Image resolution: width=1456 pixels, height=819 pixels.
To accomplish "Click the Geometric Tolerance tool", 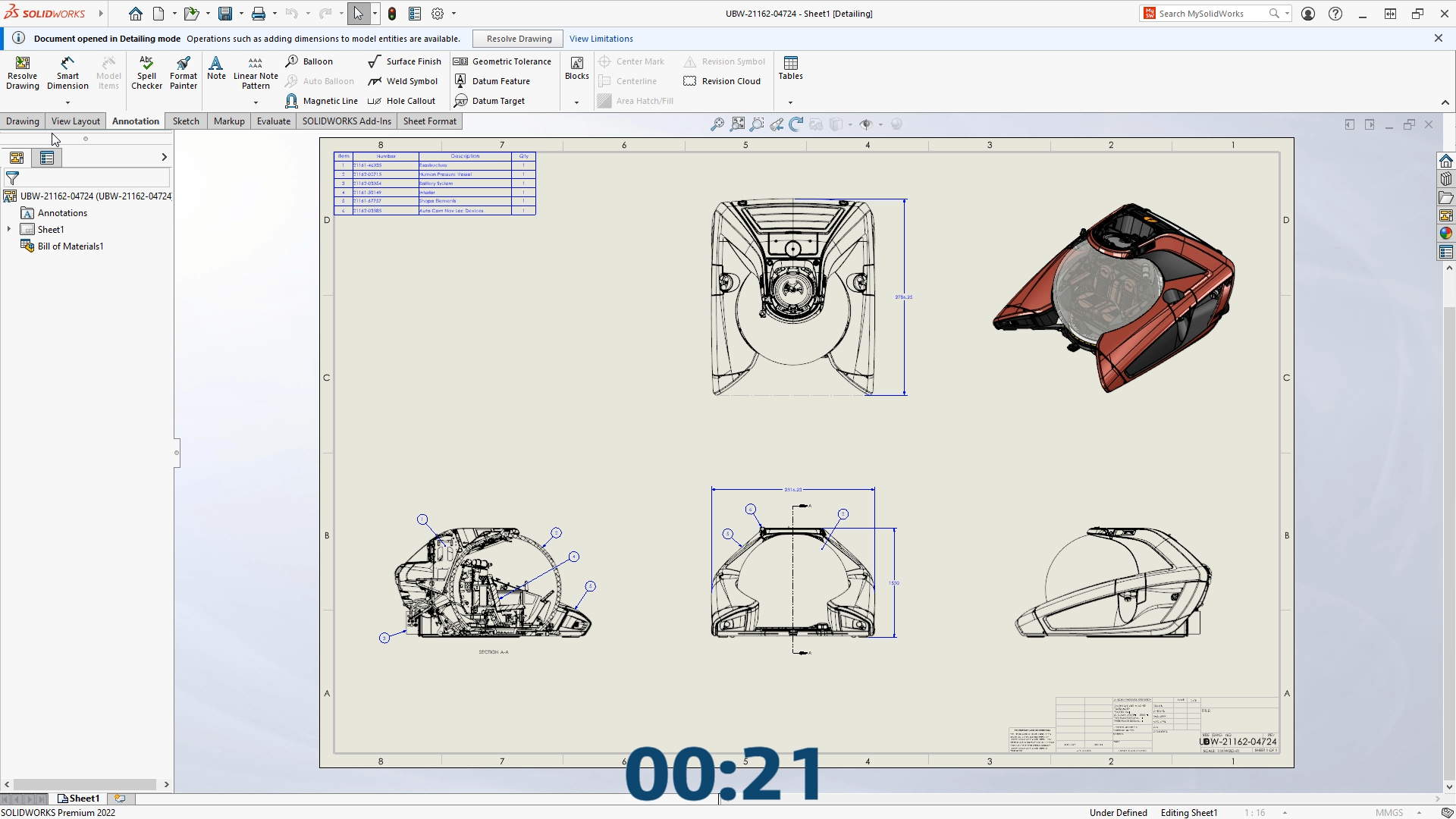I will click(x=502, y=61).
